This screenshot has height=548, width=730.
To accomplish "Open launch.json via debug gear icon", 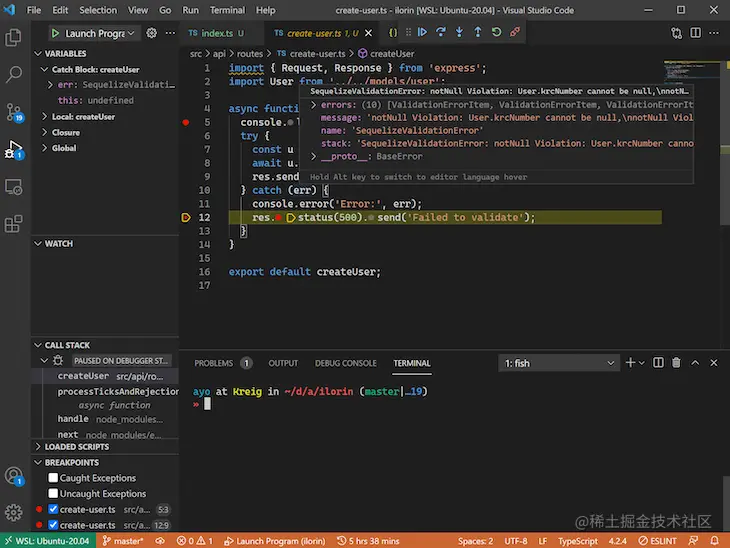I will 152,33.
